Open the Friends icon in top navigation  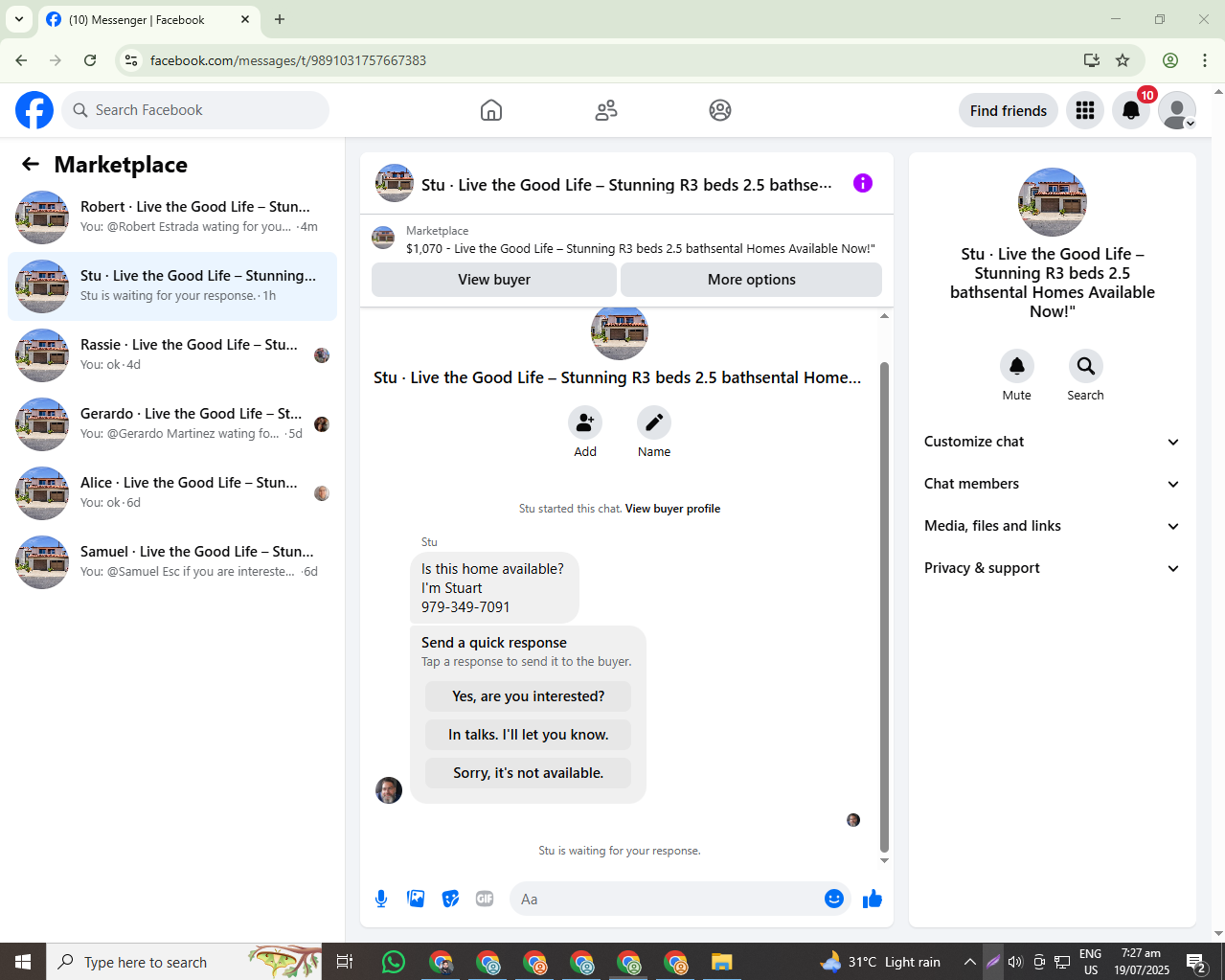[x=606, y=110]
